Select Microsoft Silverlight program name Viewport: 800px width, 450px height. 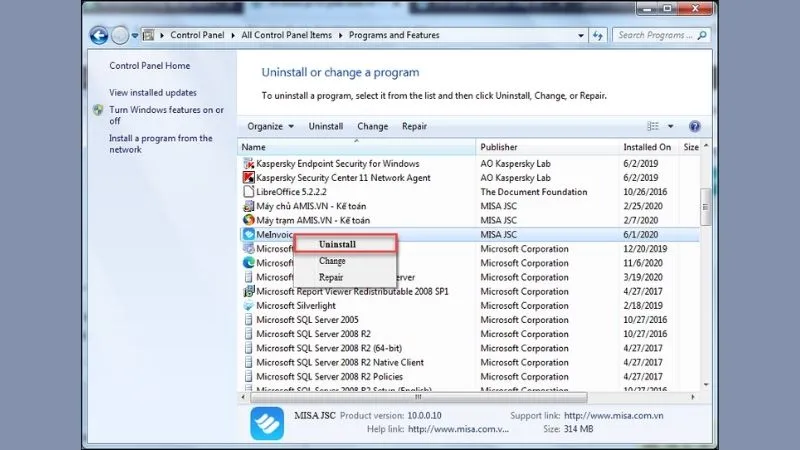[296, 306]
